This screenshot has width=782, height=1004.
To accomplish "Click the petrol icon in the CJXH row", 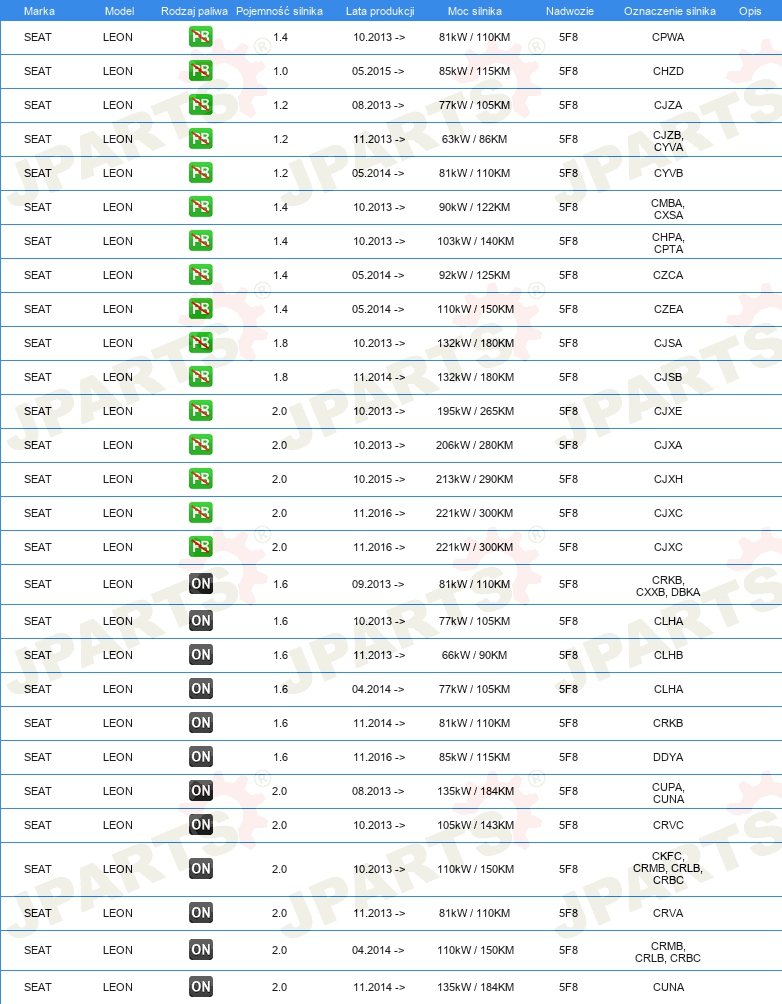I will (x=200, y=478).
